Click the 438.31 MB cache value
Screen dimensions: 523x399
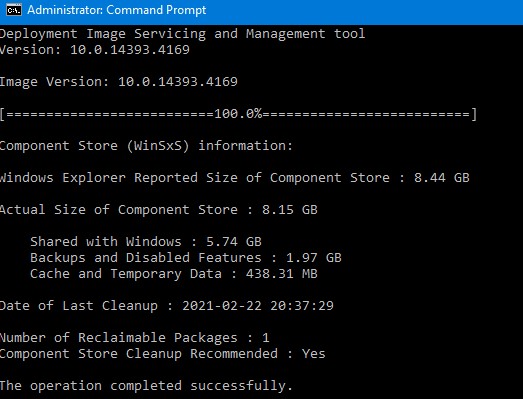point(282,274)
